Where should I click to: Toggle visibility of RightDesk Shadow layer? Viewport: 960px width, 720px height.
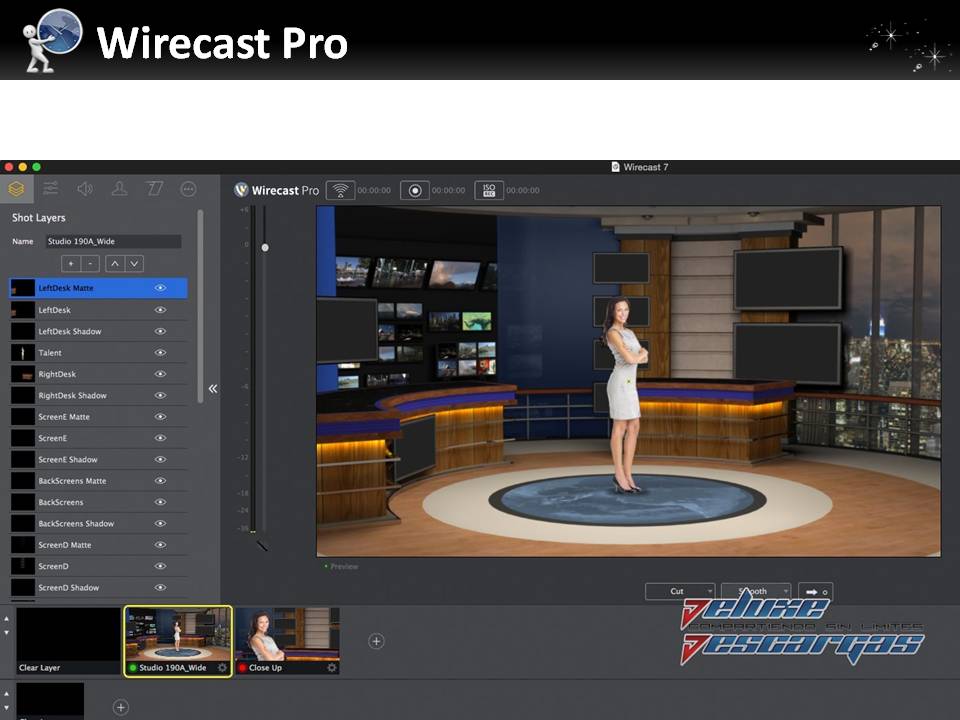160,396
